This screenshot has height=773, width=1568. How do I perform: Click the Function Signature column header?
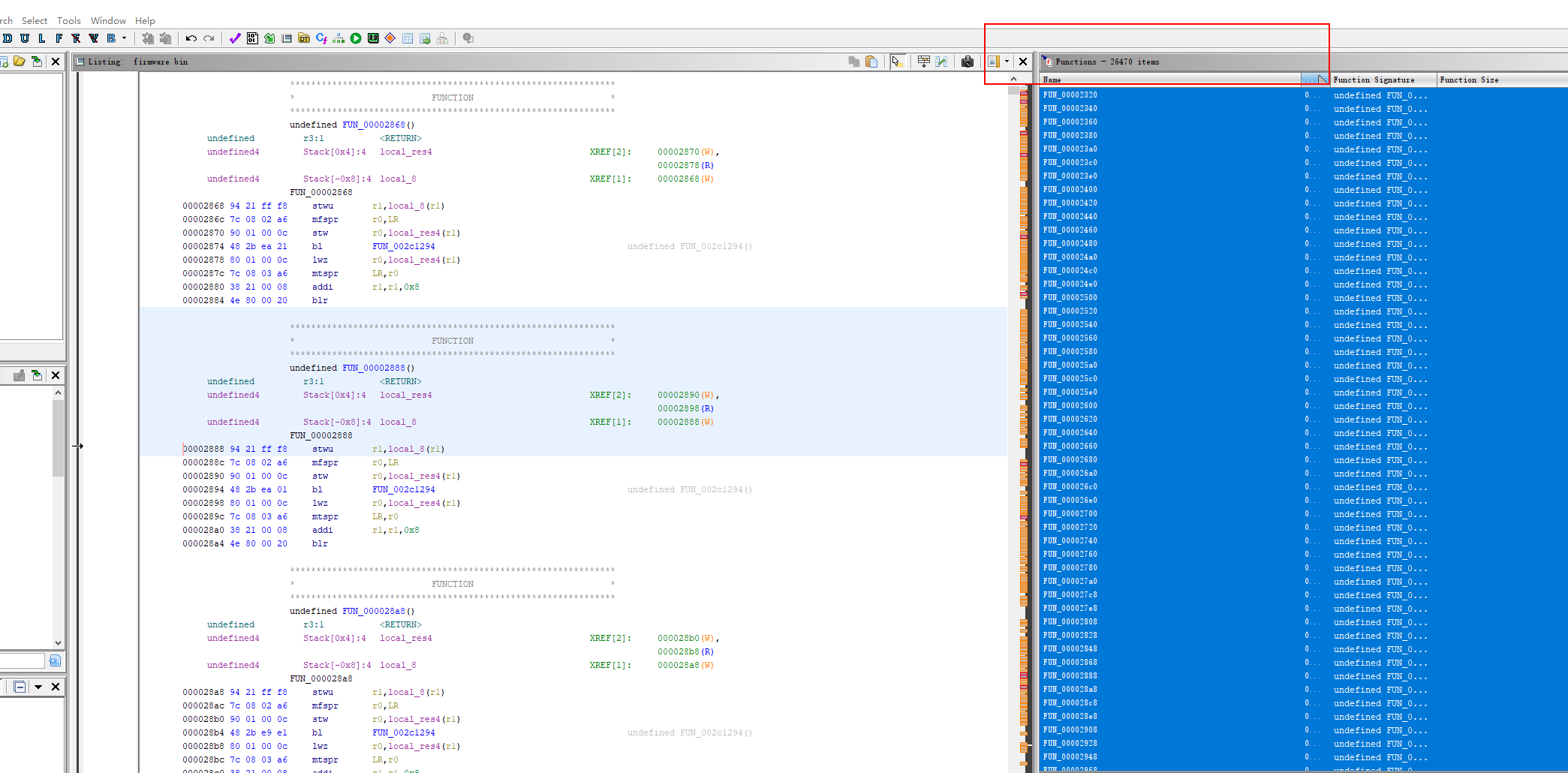[1384, 80]
